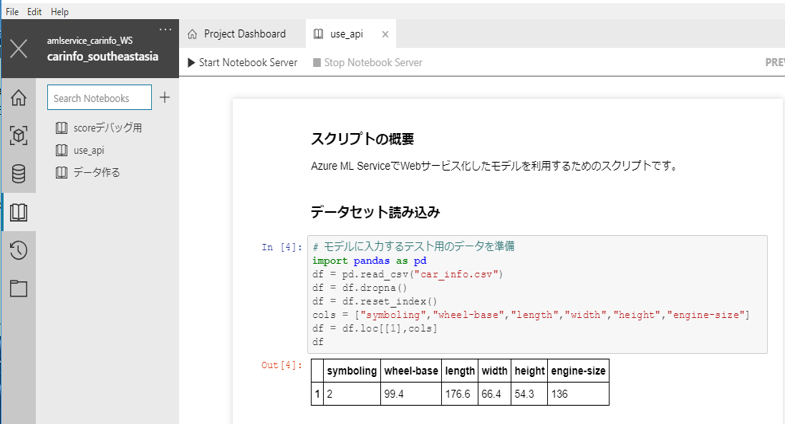The height and width of the screenshot is (424, 785).
Task: Click the engine-size column header
Action: (578, 371)
